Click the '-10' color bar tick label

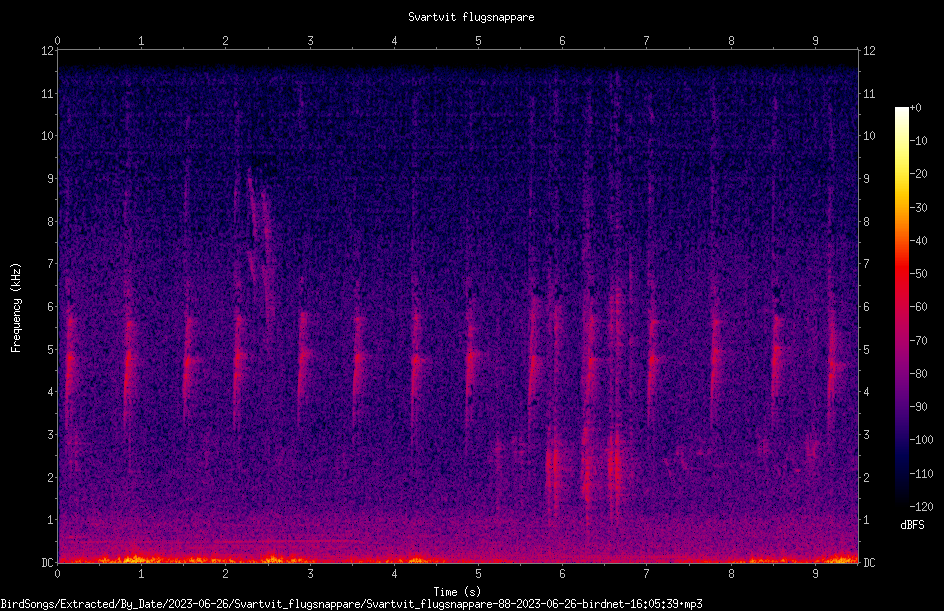tap(918, 141)
